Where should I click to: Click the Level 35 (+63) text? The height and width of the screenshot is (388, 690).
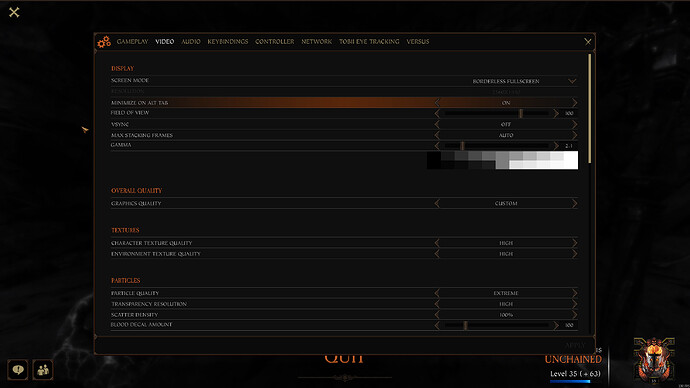(x=575, y=373)
